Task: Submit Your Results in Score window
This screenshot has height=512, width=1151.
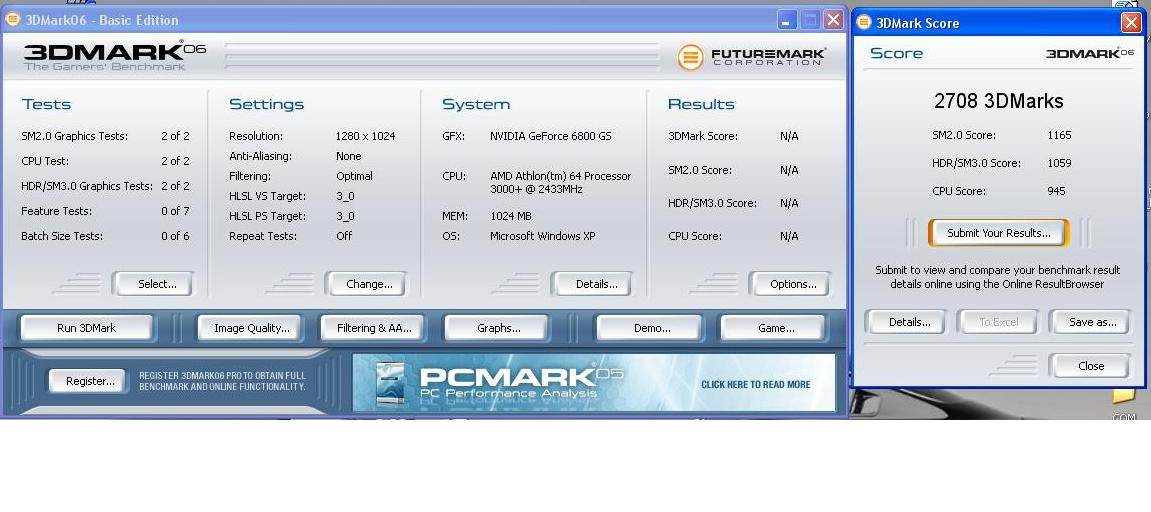Action: point(998,233)
